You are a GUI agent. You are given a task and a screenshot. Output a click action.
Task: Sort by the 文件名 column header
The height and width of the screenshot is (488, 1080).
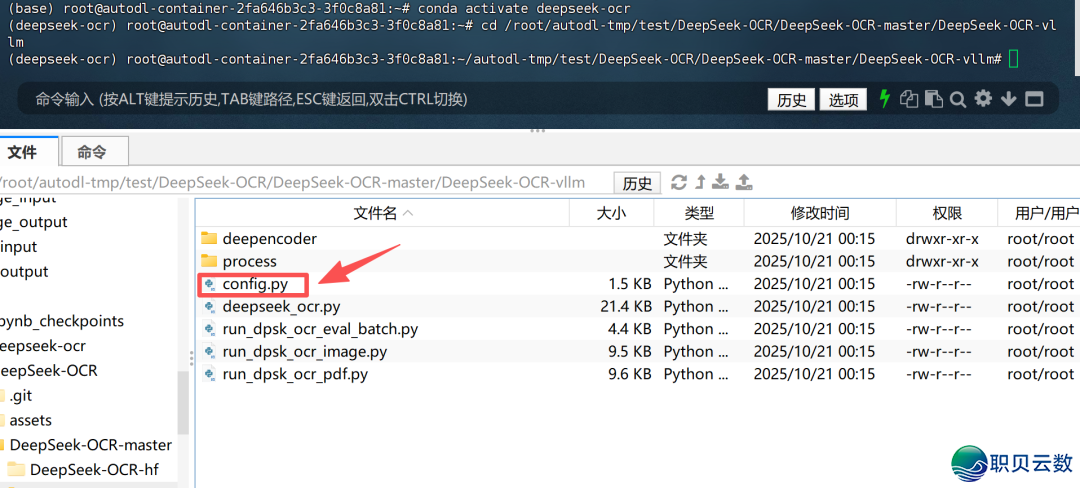click(x=382, y=213)
